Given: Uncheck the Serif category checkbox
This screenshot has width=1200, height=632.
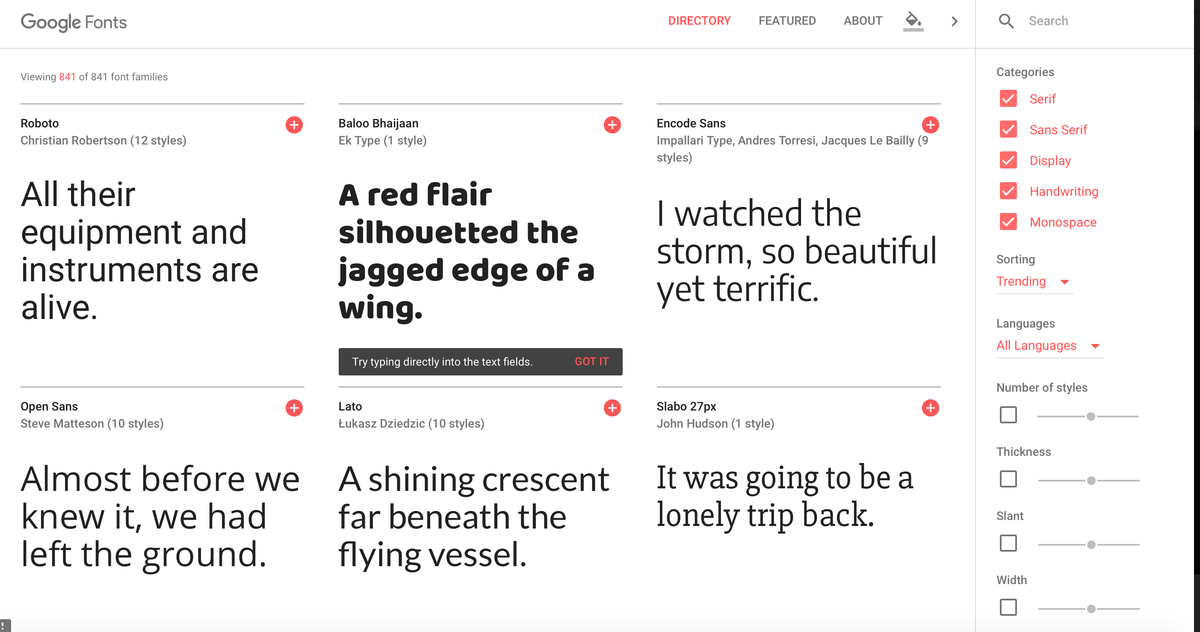Looking at the screenshot, I should [x=1009, y=99].
